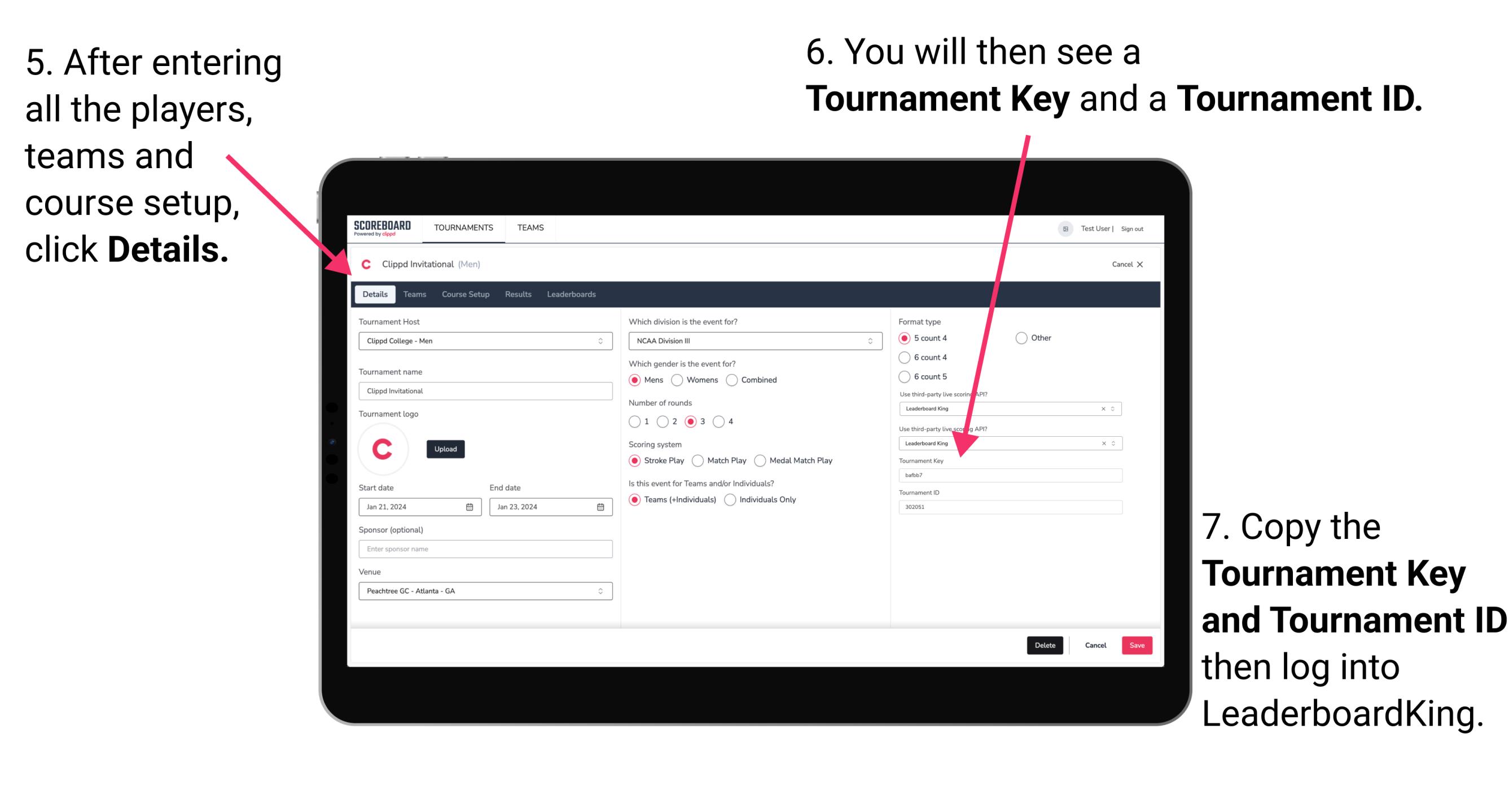
Task: Expand the Tournament Host dropdown
Action: (x=601, y=341)
